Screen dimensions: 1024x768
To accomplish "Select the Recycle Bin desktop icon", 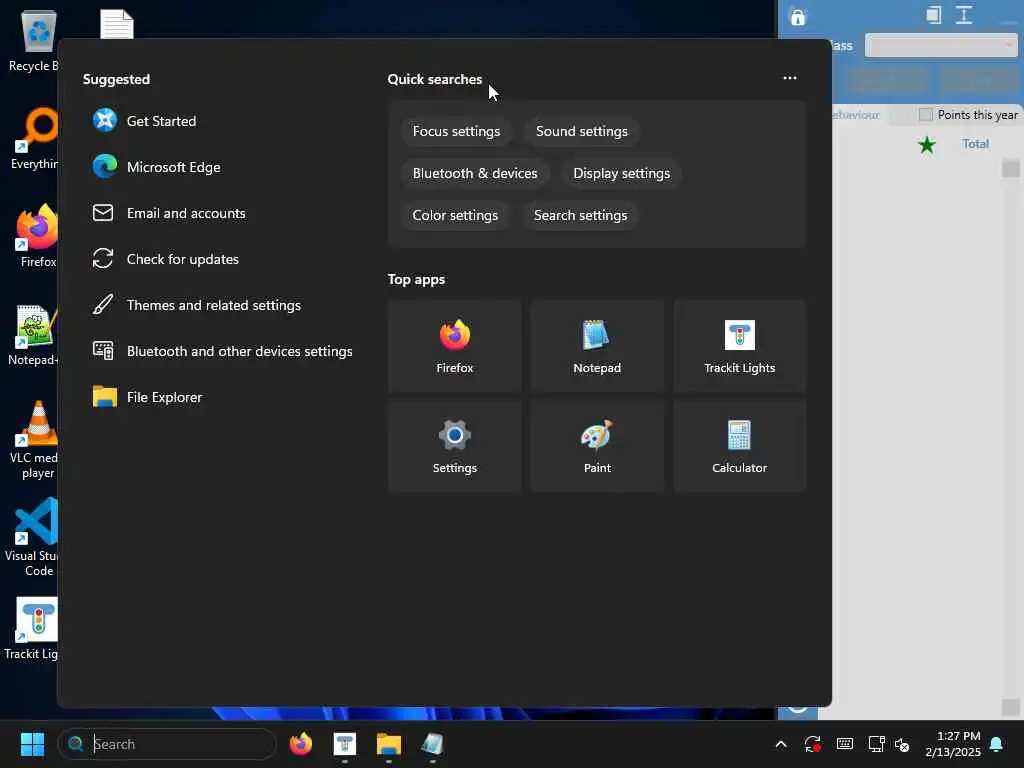I will [x=34, y=41].
